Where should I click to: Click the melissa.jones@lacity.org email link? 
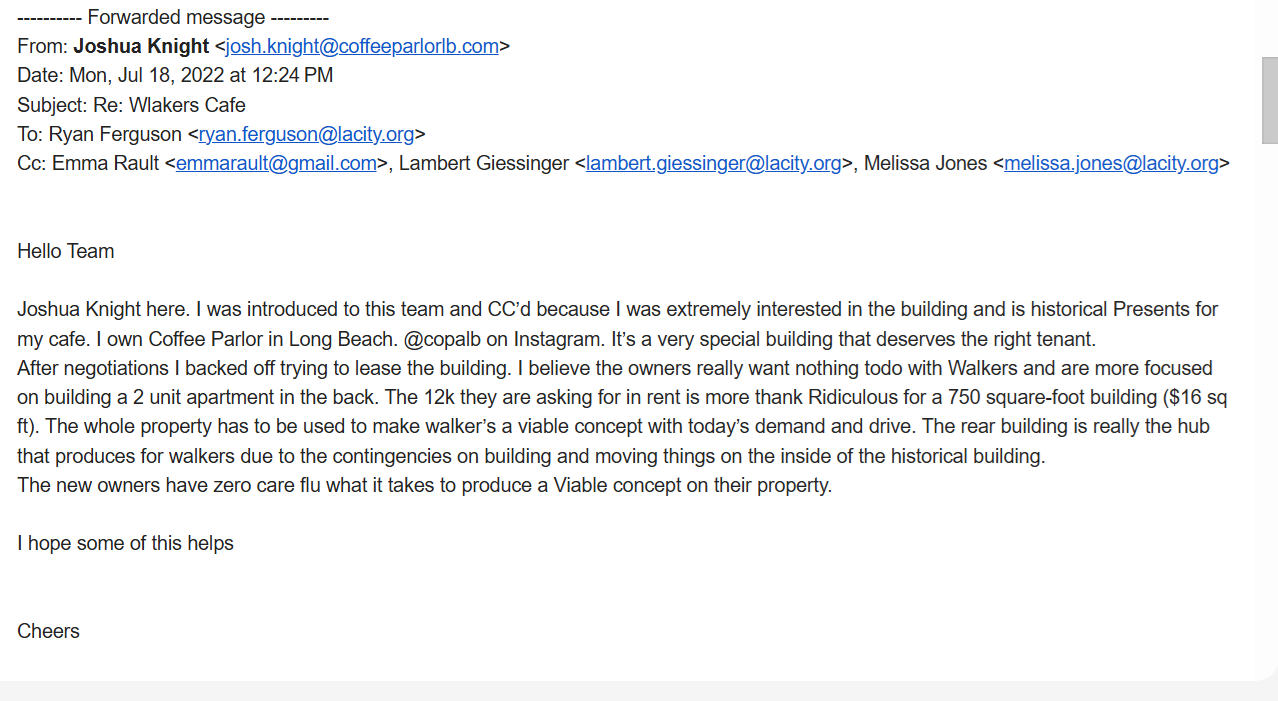click(x=1111, y=163)
